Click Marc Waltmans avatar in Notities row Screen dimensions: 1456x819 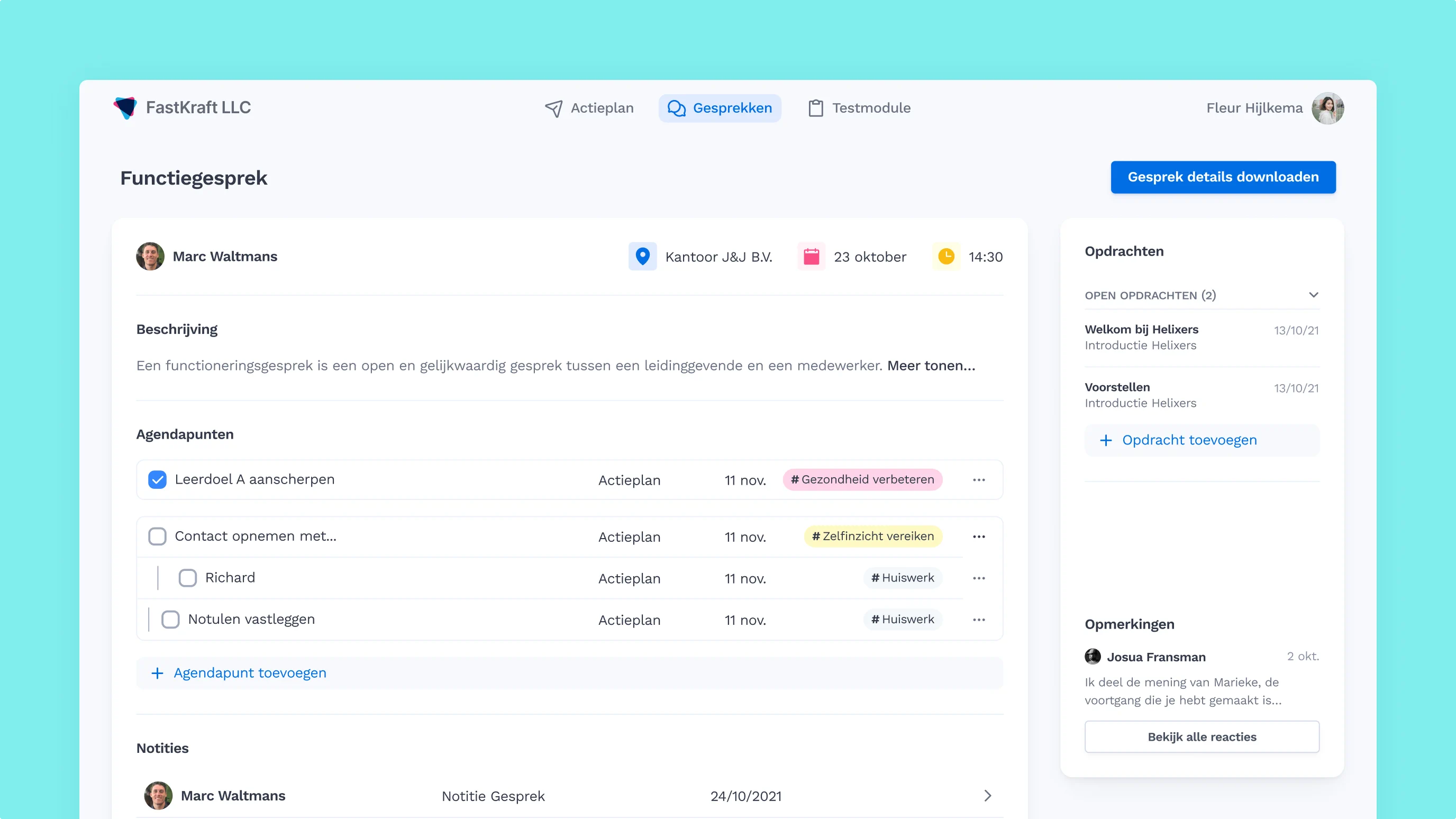pos(158,796)
